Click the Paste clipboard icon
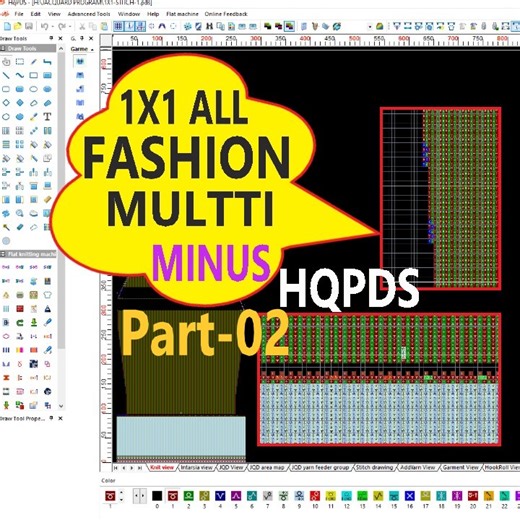 (104, 26)
